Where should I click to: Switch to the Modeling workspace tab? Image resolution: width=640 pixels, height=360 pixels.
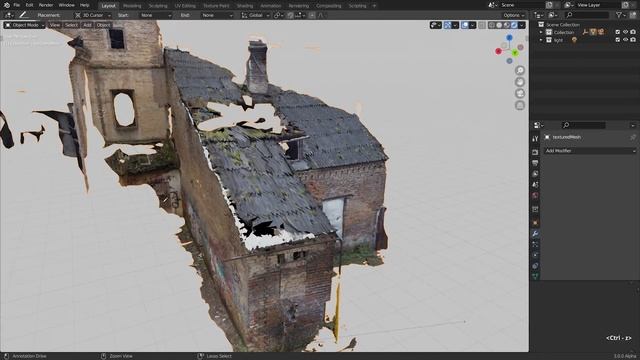(132, 6)
